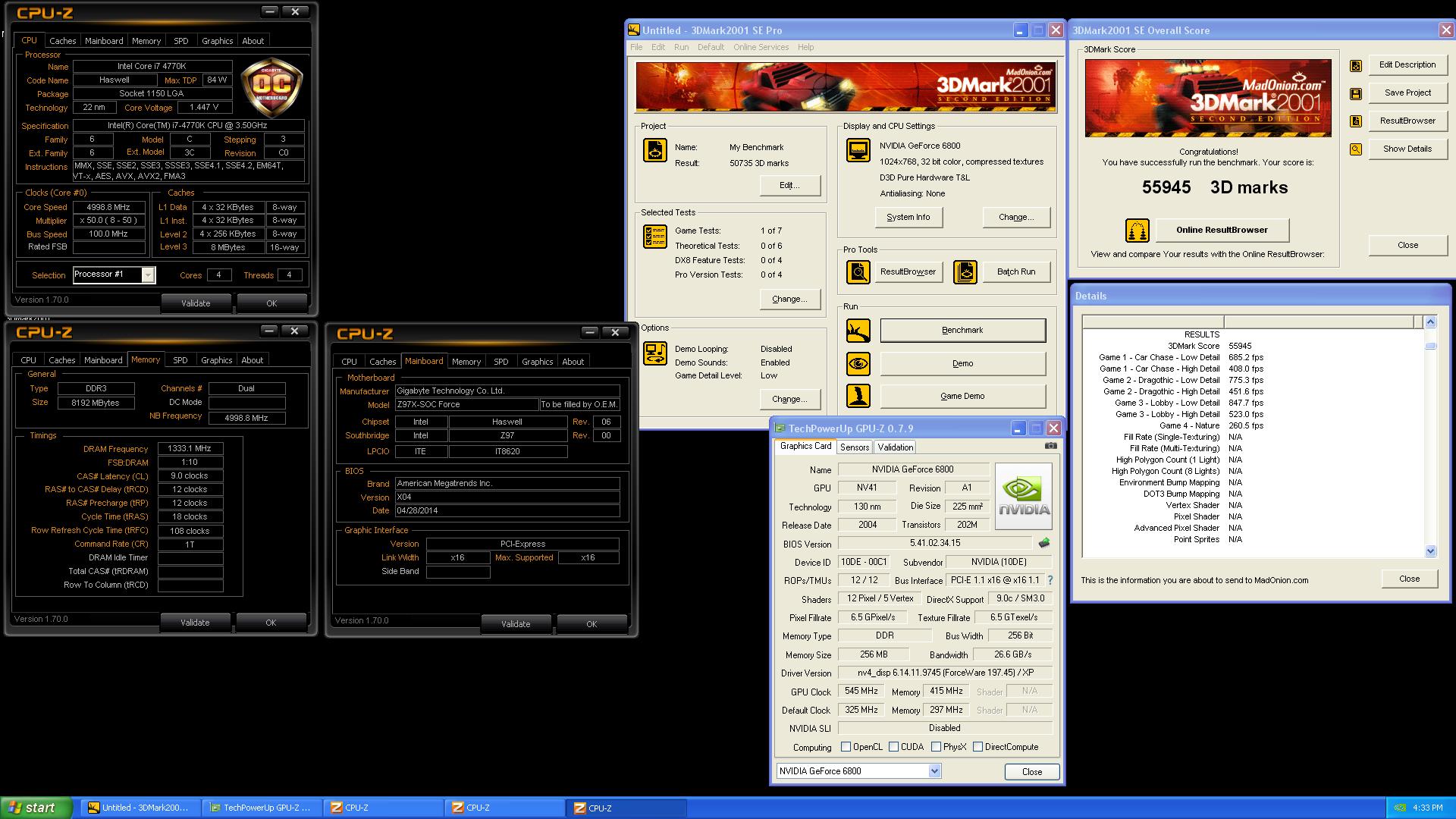Click the System Info button

pyautogui.click(x=908, y=217)
